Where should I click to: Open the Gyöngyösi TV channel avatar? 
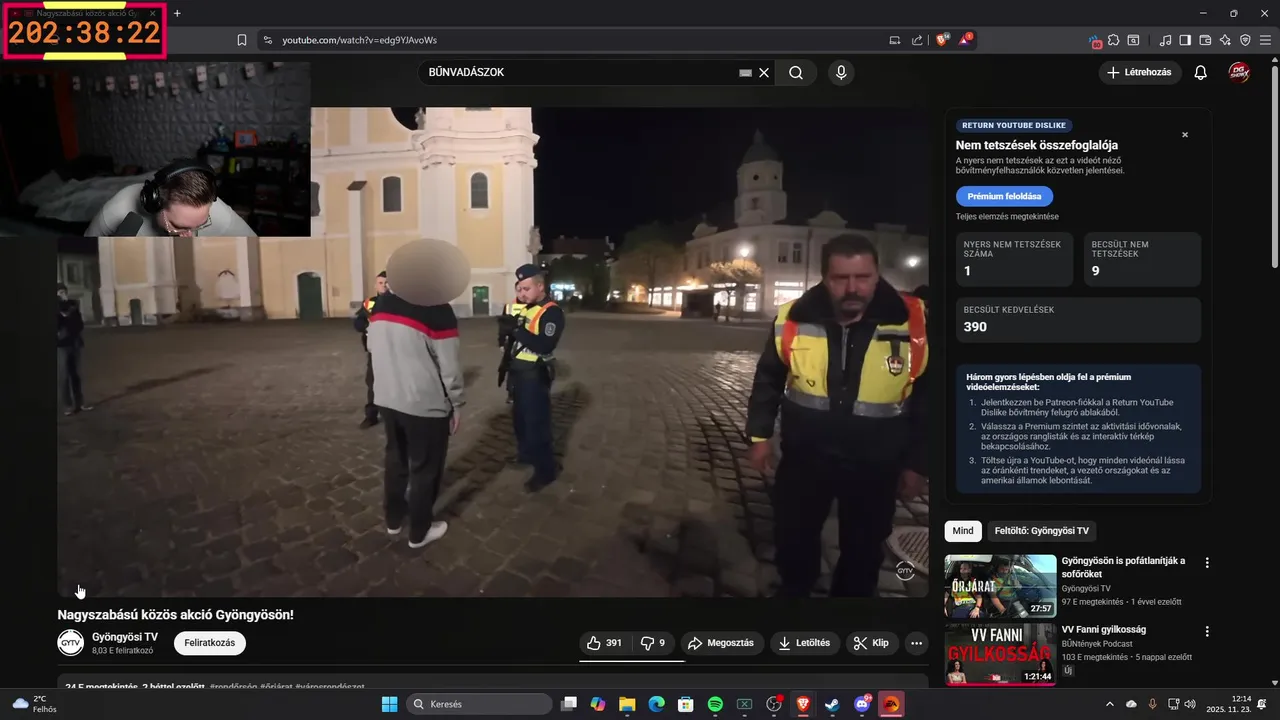[71, 643]
